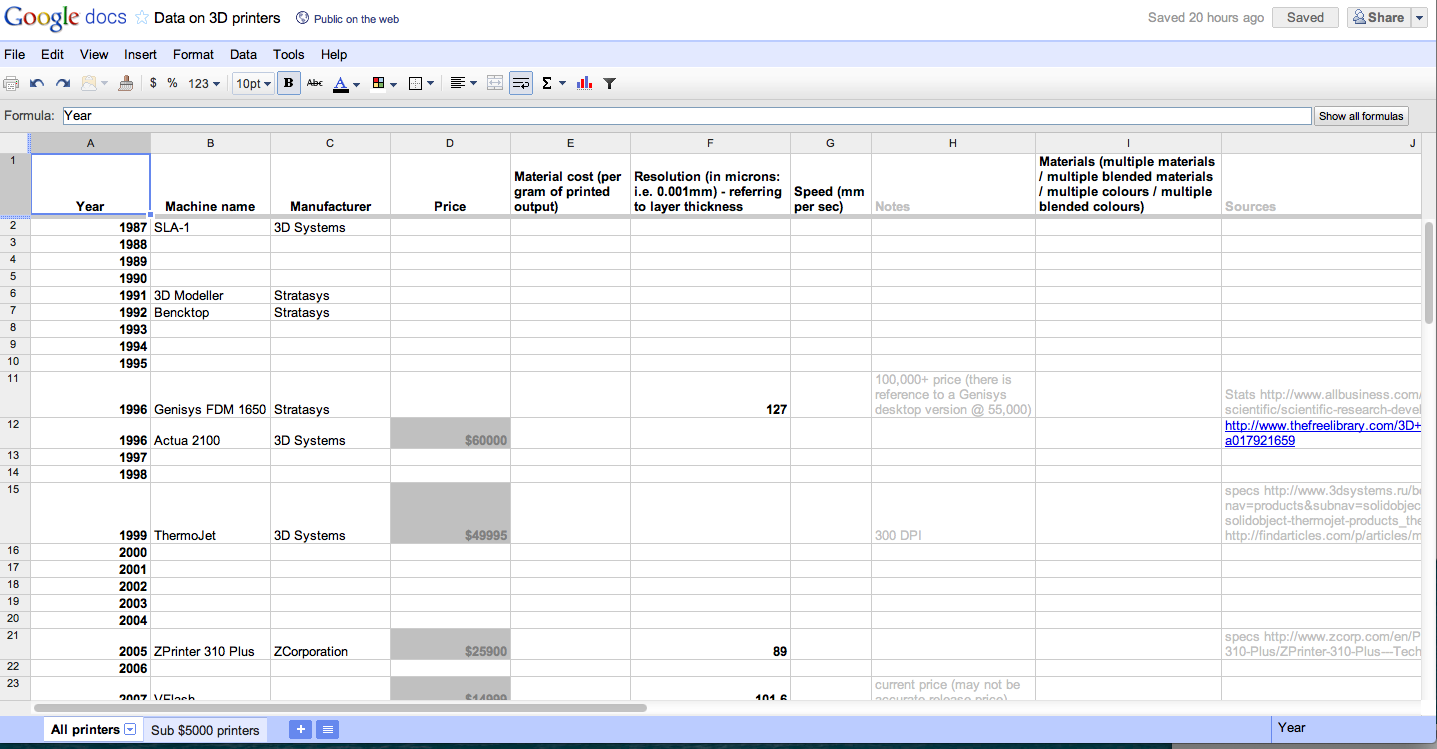Open the thefreelibrary.com link in row 12
Screen dimensions: 1437x749
[1323, 433]
